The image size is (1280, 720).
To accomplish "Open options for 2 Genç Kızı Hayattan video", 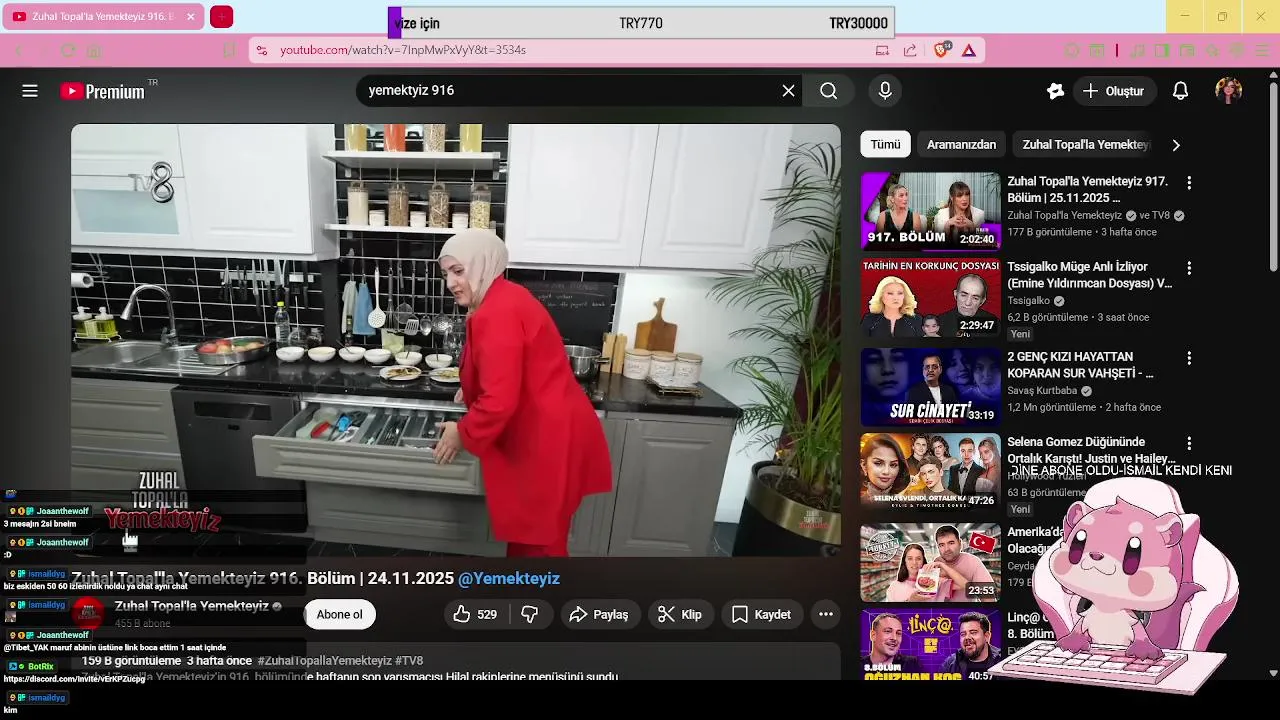I will coord(1189,358).
